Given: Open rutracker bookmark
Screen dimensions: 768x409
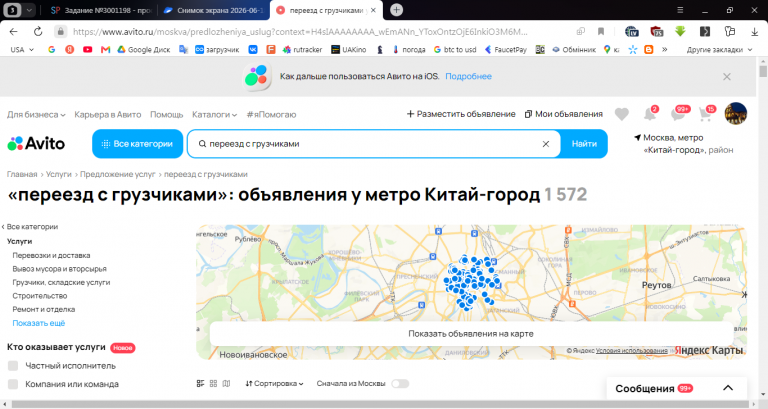Looking at the screenshot, I should point(302,49).
